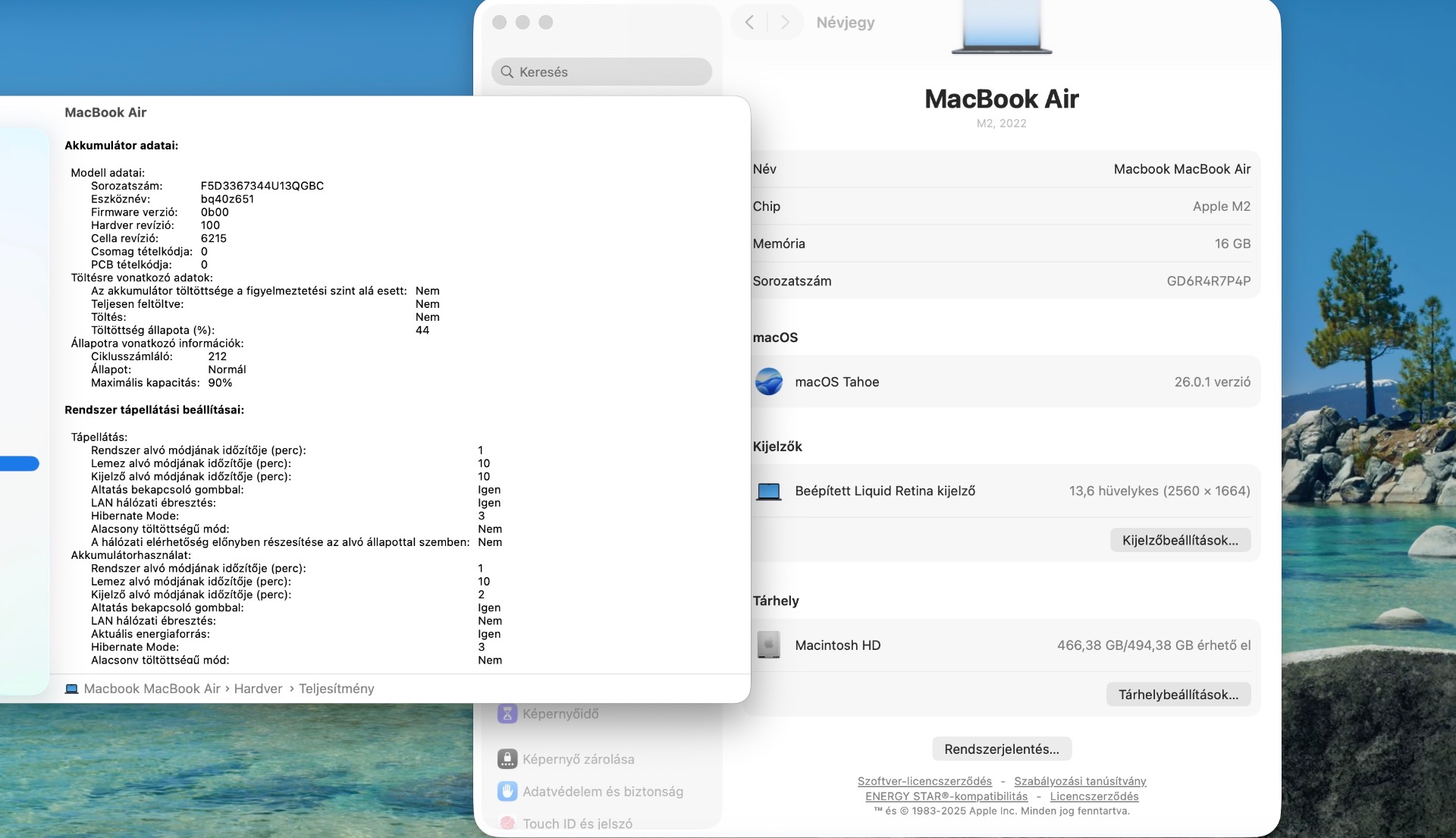Click the Képernyő zárolása lock icon
The image size is (1456, 838).
pos(507,759)
